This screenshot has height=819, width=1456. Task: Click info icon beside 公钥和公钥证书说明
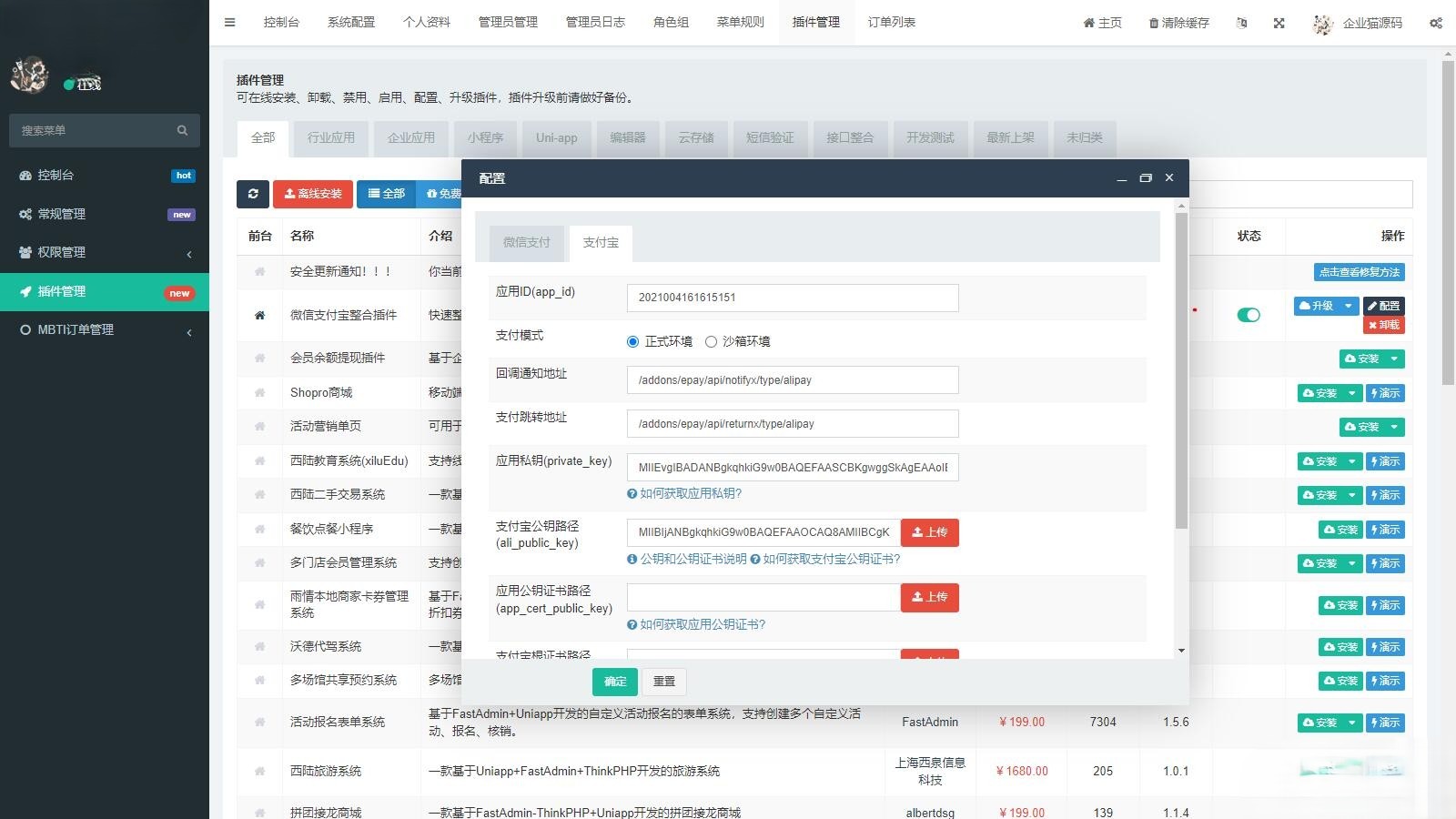coord(632,559)
